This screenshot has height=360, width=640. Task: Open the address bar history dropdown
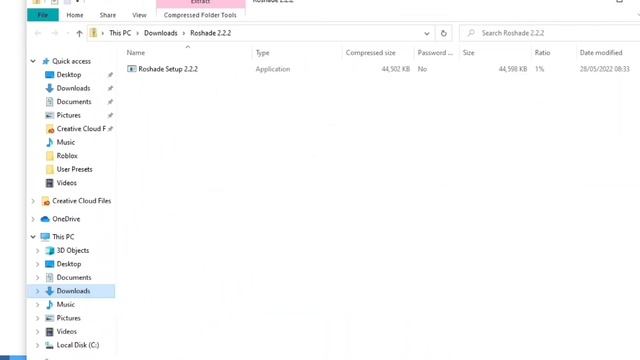427,33
